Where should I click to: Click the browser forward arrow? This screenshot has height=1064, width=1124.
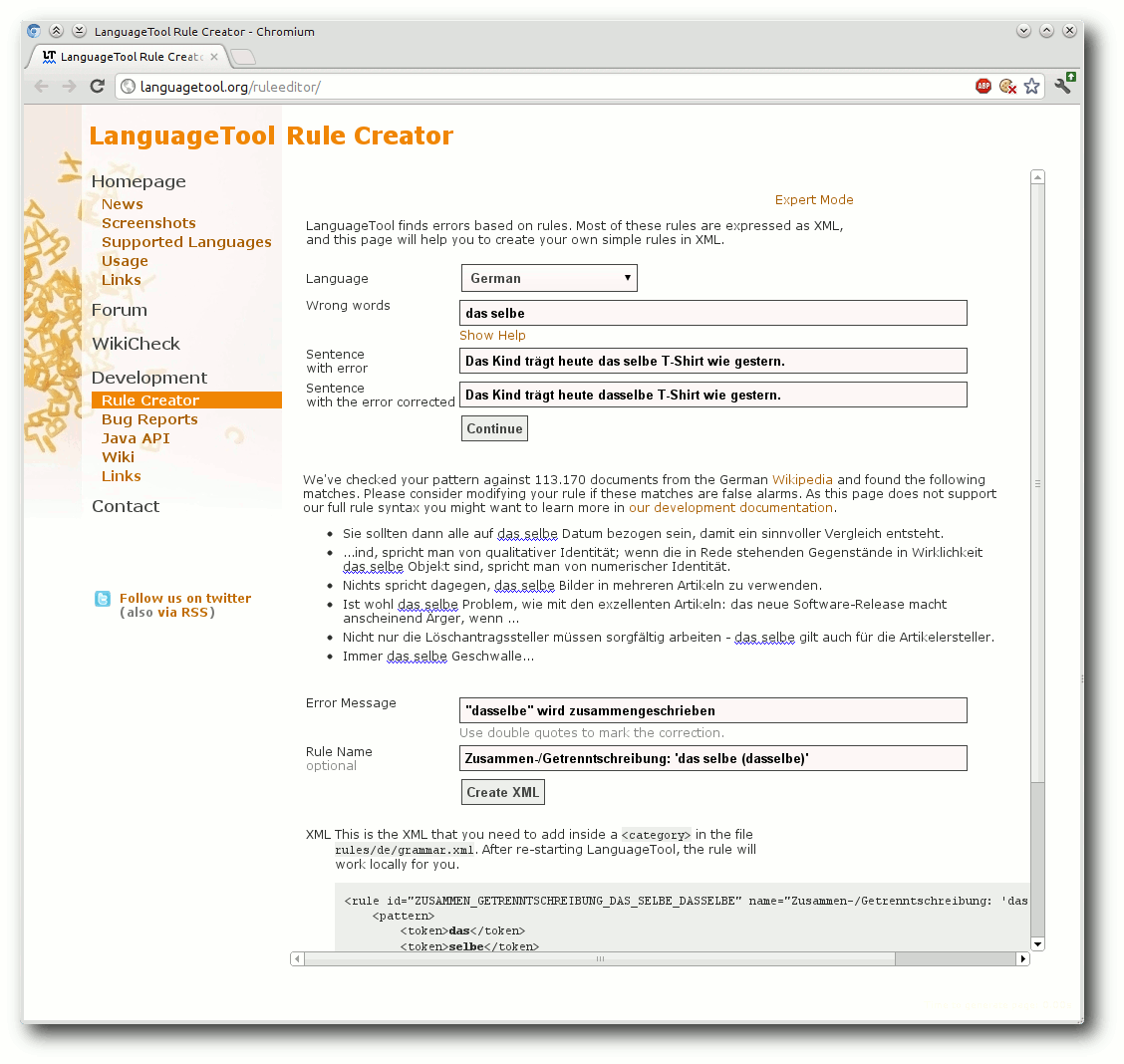[69, 87]
